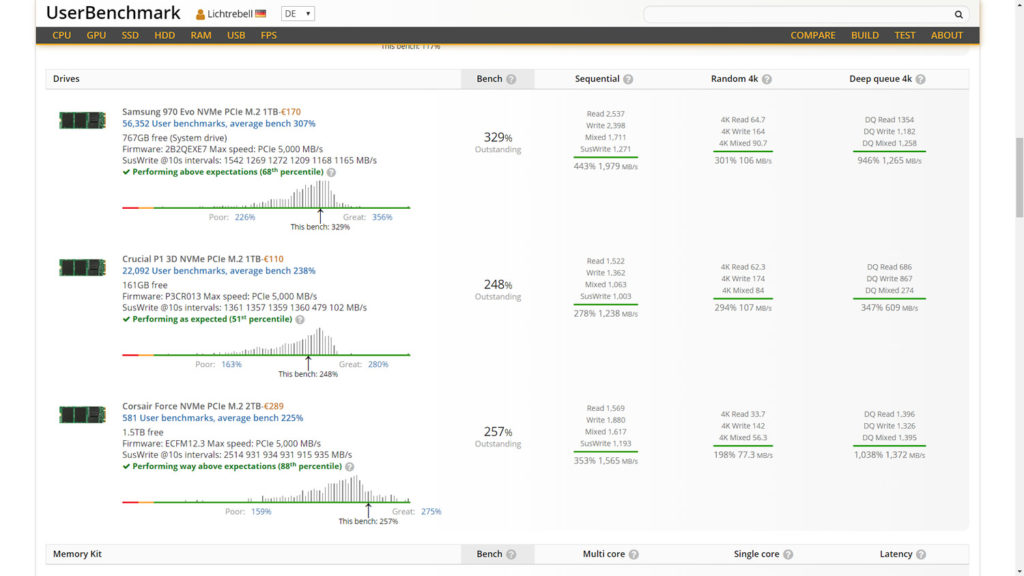Click the Memory Kit section header

pyautogui.click(x=77, y=554)
